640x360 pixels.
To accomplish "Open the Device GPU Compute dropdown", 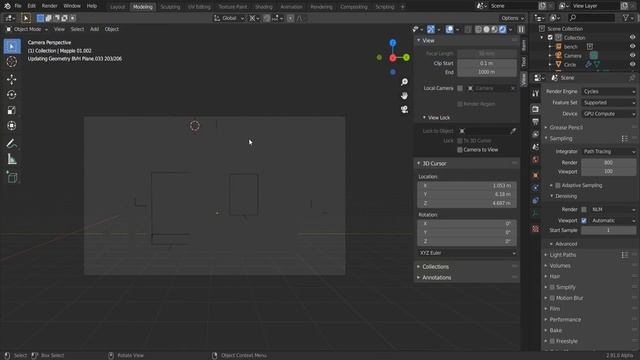I will tap(609, 114).
